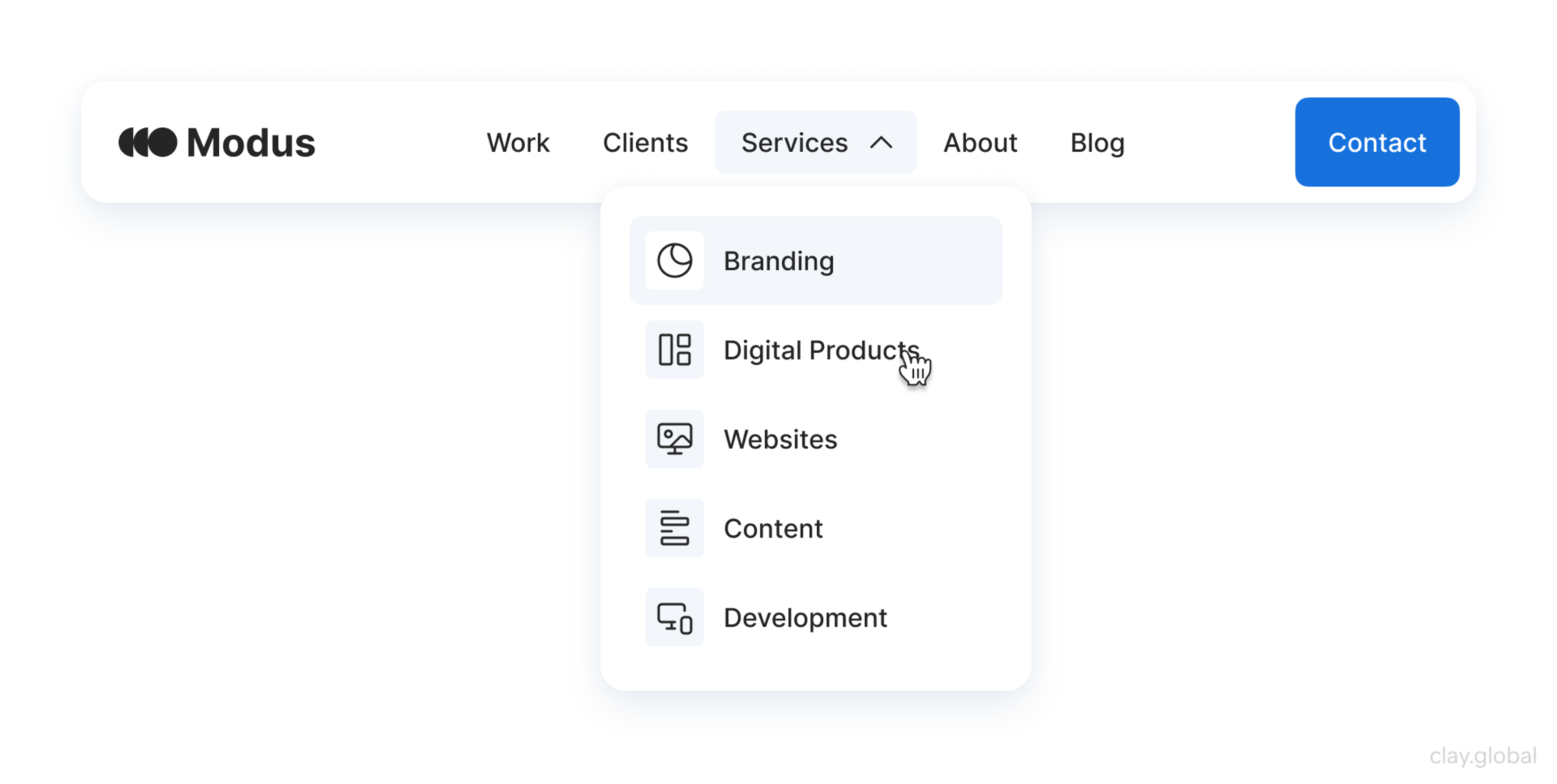
Task: Open the Work nav item
Action: tap(518, 143)
